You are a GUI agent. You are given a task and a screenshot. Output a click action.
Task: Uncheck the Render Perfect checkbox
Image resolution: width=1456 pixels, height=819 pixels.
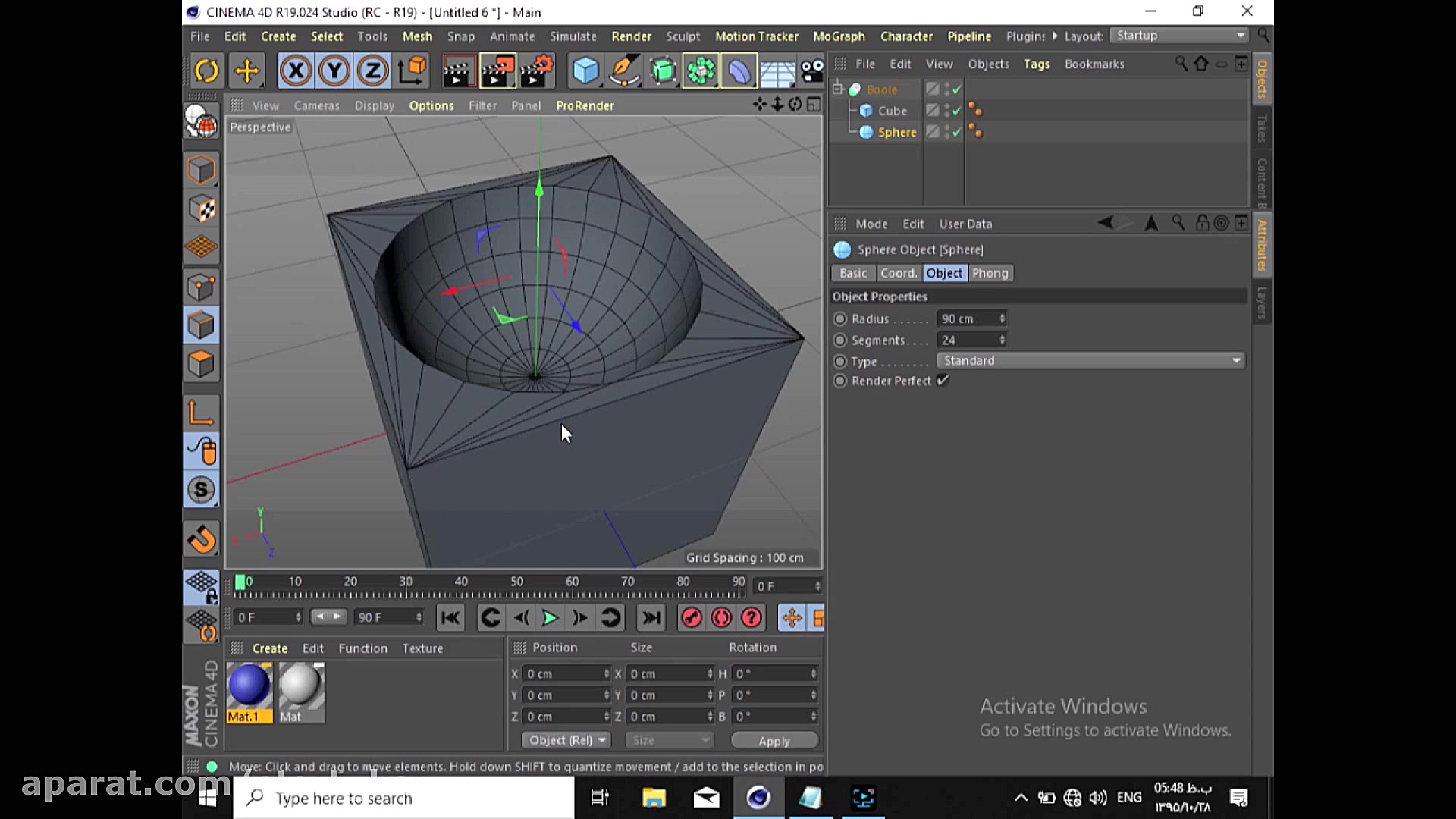(943, 381)
